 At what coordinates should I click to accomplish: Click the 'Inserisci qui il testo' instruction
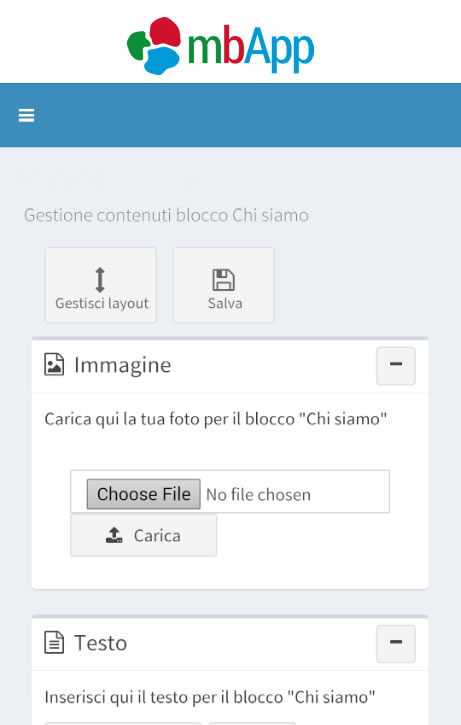click(x=210, y=697)
